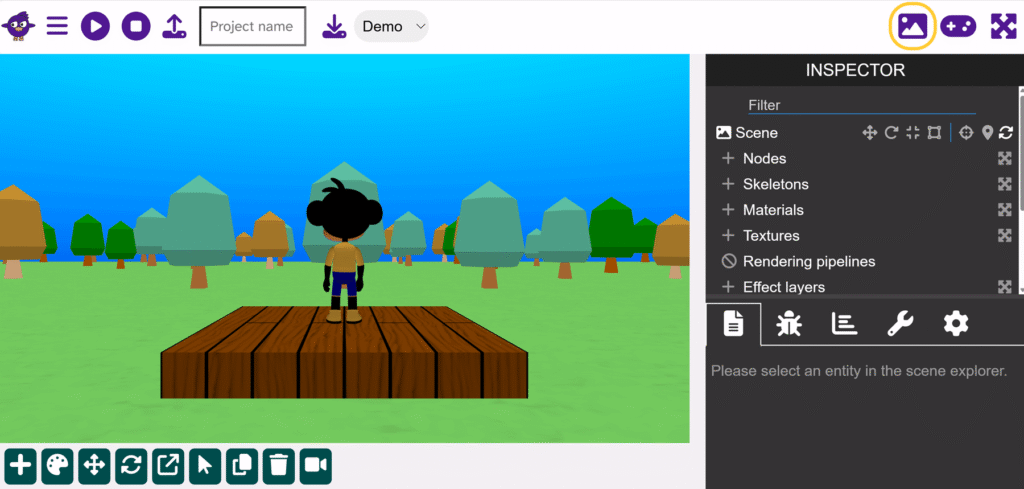Open the Demo dropdown
The height and width of the screenshot is (489, 1024).
[391, 26]
